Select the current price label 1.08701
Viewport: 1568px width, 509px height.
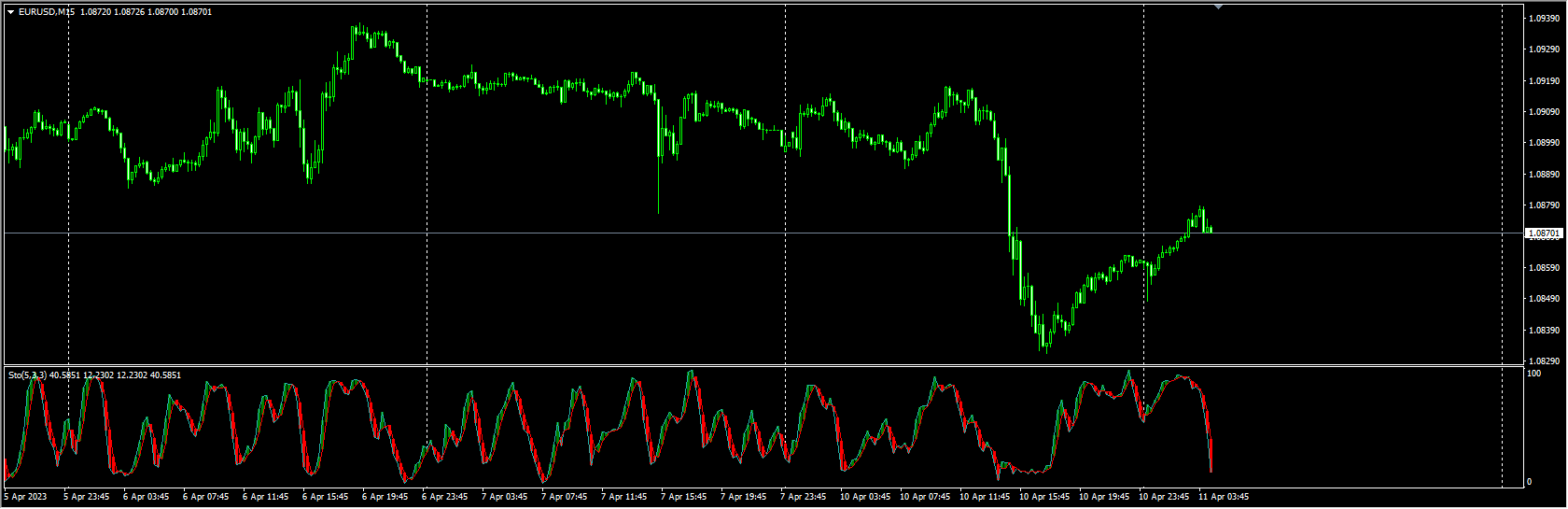pos(1544,233)
